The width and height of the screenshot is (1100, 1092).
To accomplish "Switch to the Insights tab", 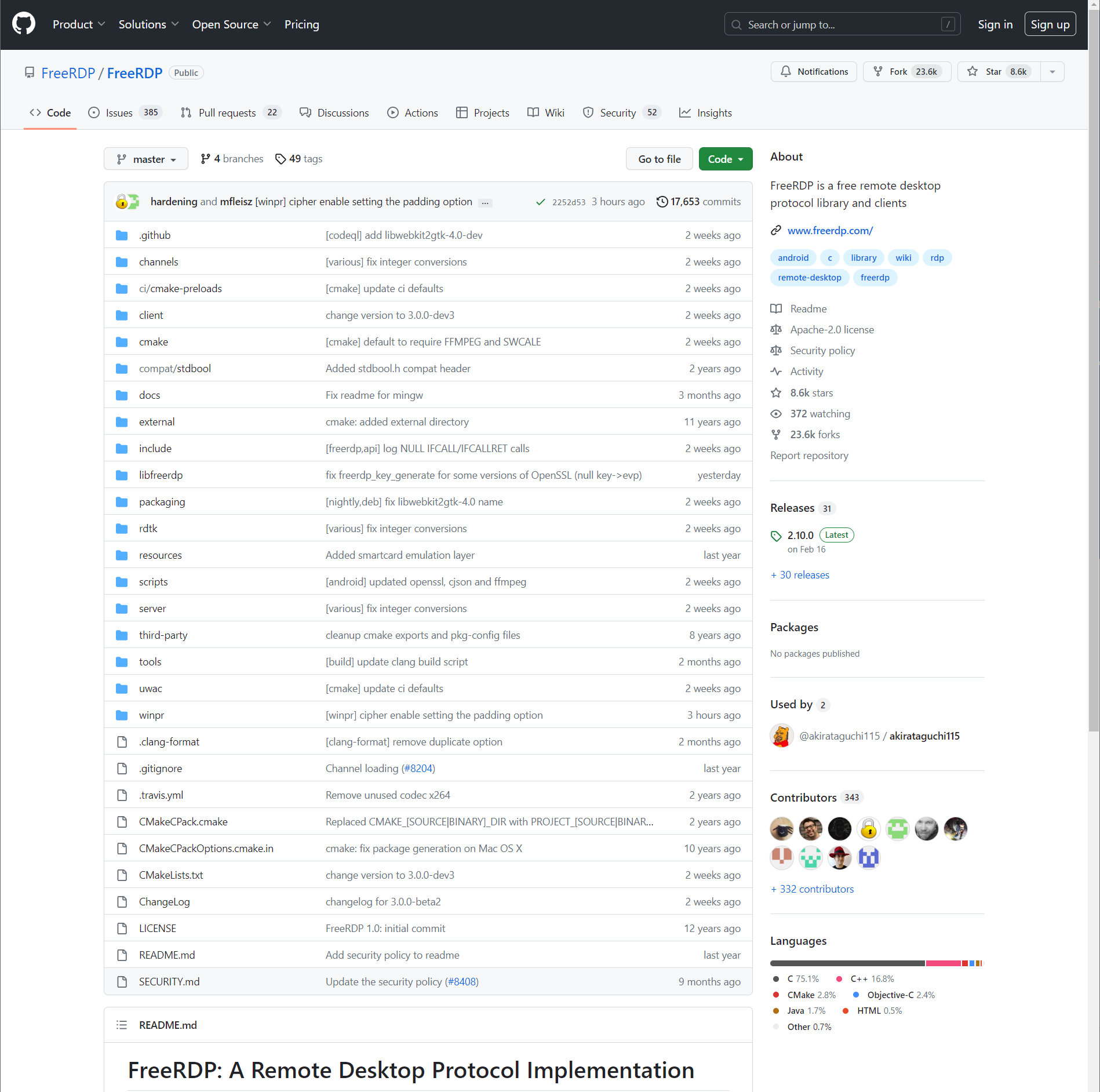I will [x=706, y=112].
